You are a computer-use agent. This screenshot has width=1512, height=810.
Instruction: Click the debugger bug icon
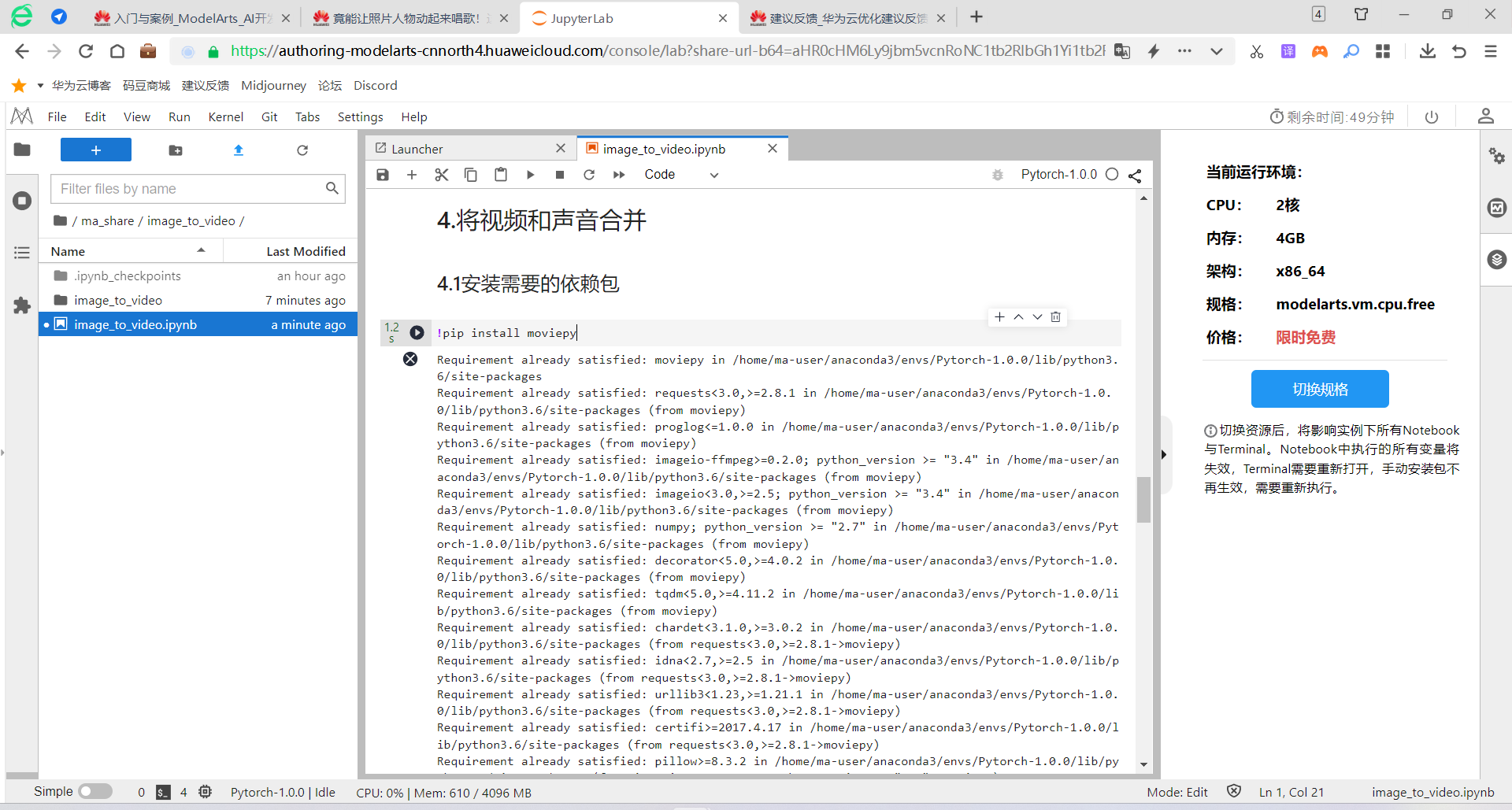998,175
